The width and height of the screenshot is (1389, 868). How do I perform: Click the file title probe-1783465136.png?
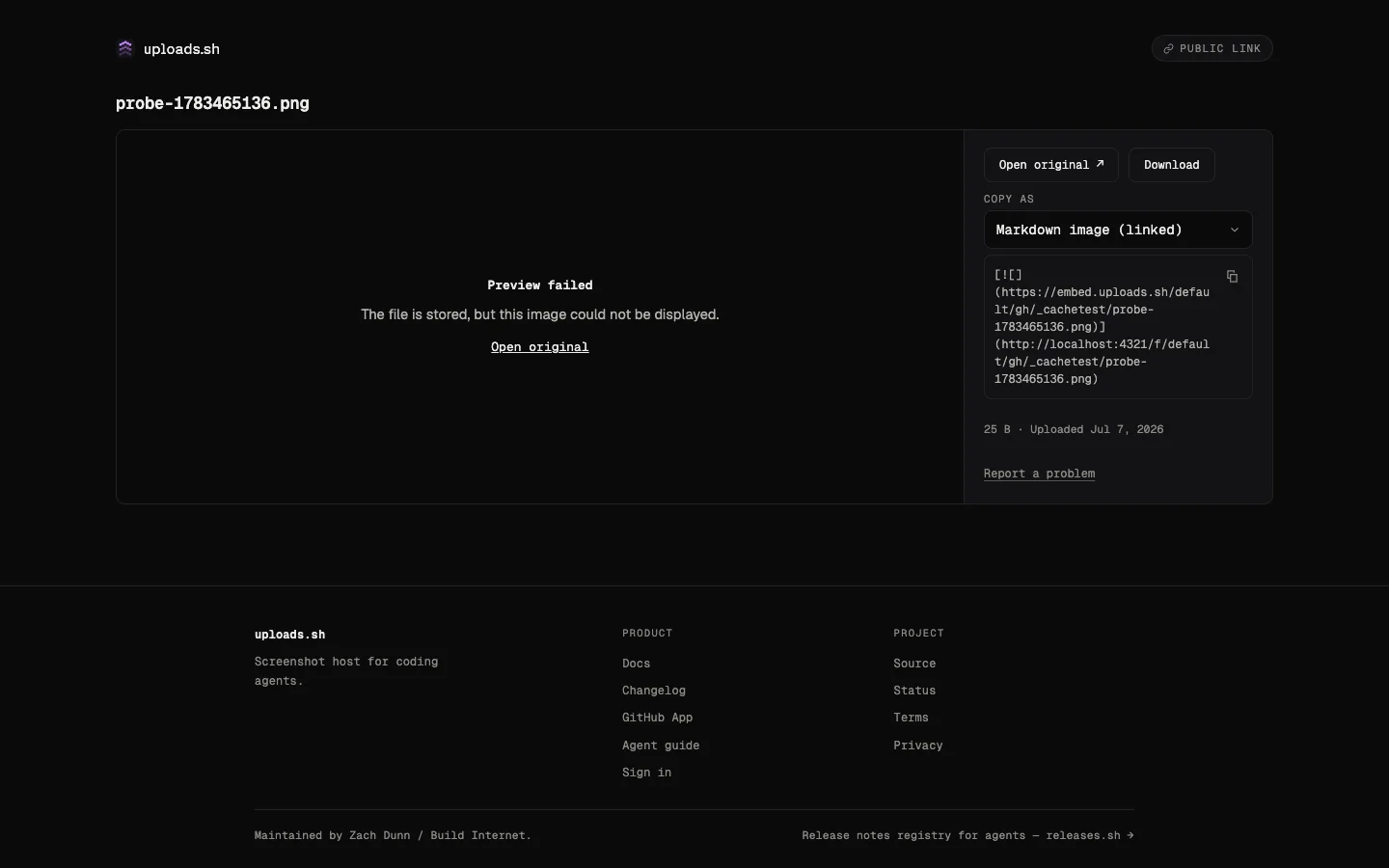point(212,103)
